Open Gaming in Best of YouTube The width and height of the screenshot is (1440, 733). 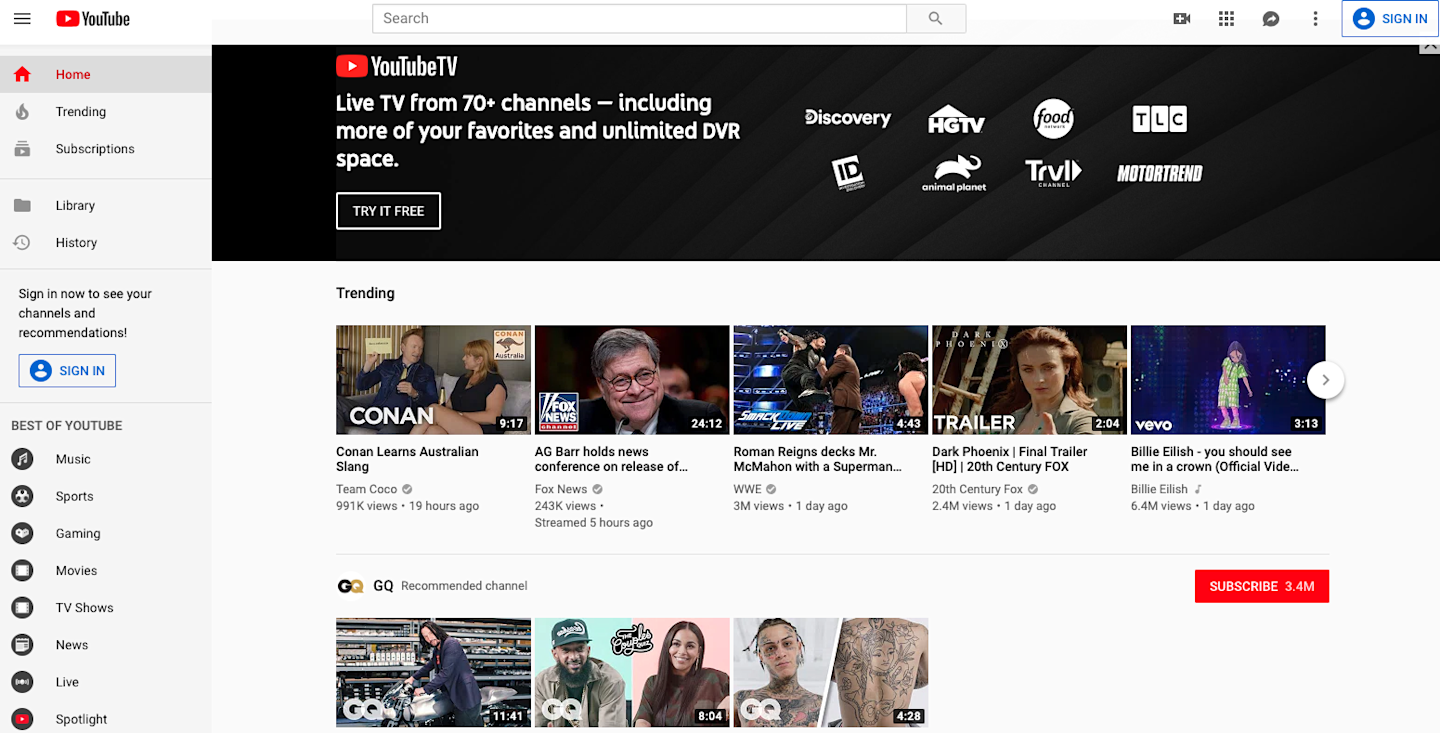point(78,533)
